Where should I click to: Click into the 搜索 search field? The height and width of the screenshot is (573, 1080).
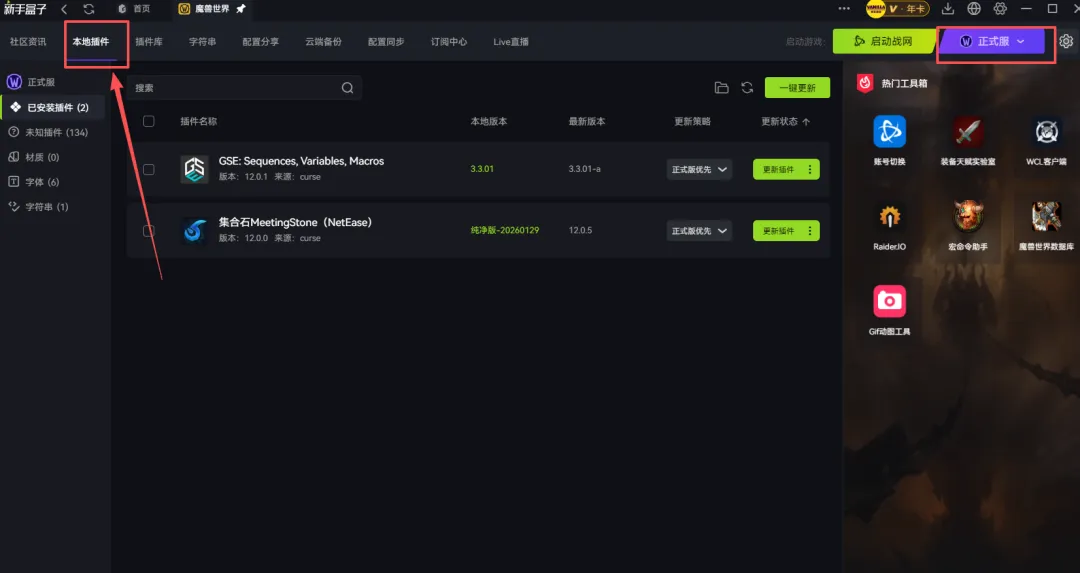[x=244, y=87]
